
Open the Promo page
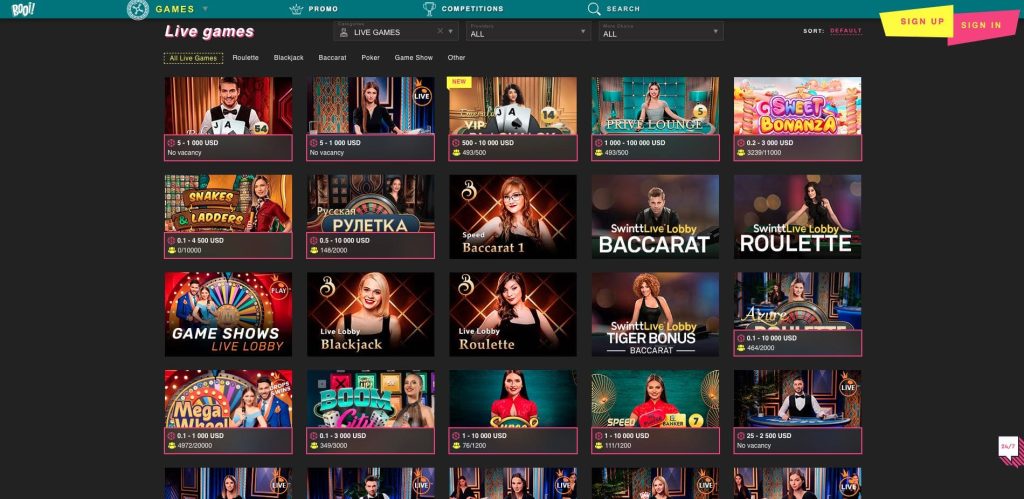(323, 9)
